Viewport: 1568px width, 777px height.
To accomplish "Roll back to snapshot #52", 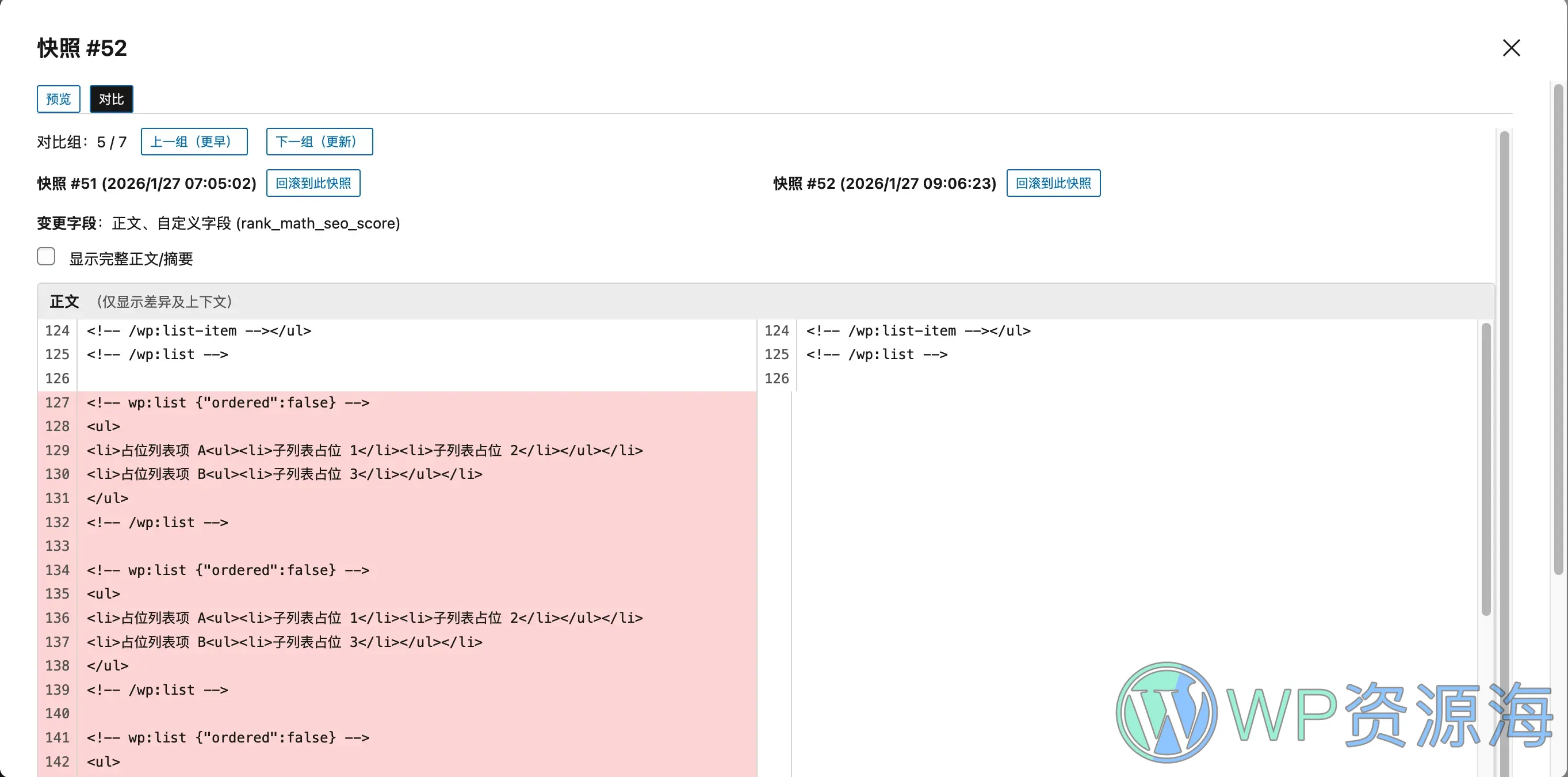I will (1053, 182).
